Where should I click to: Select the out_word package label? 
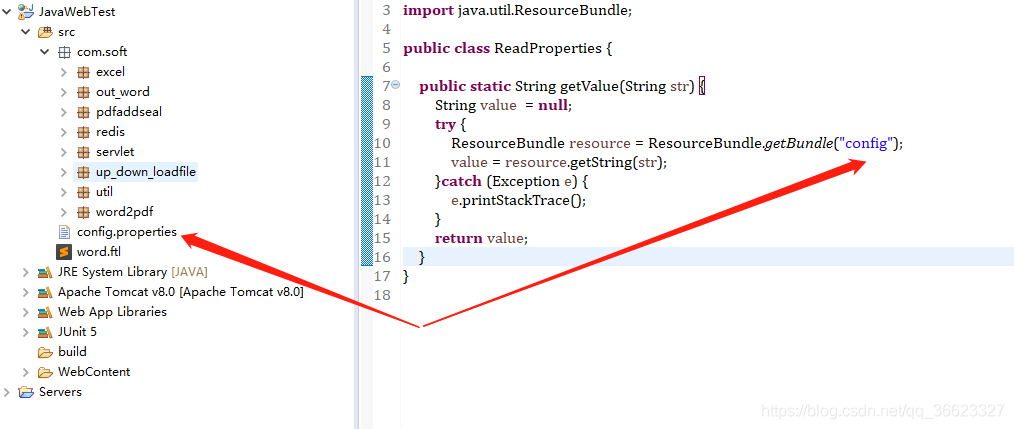(x=123, y=92)
